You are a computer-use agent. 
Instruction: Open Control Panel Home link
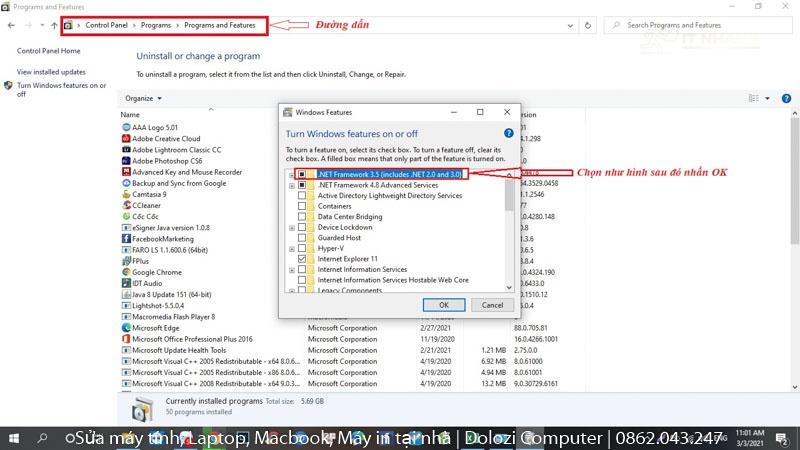[x=48, y=51]
